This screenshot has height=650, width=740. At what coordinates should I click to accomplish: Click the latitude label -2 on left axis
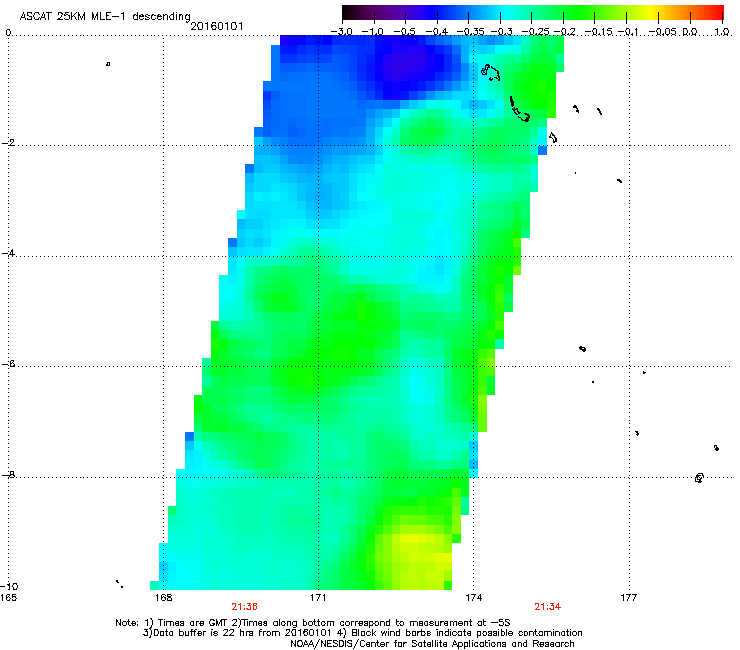coord(9,143)
